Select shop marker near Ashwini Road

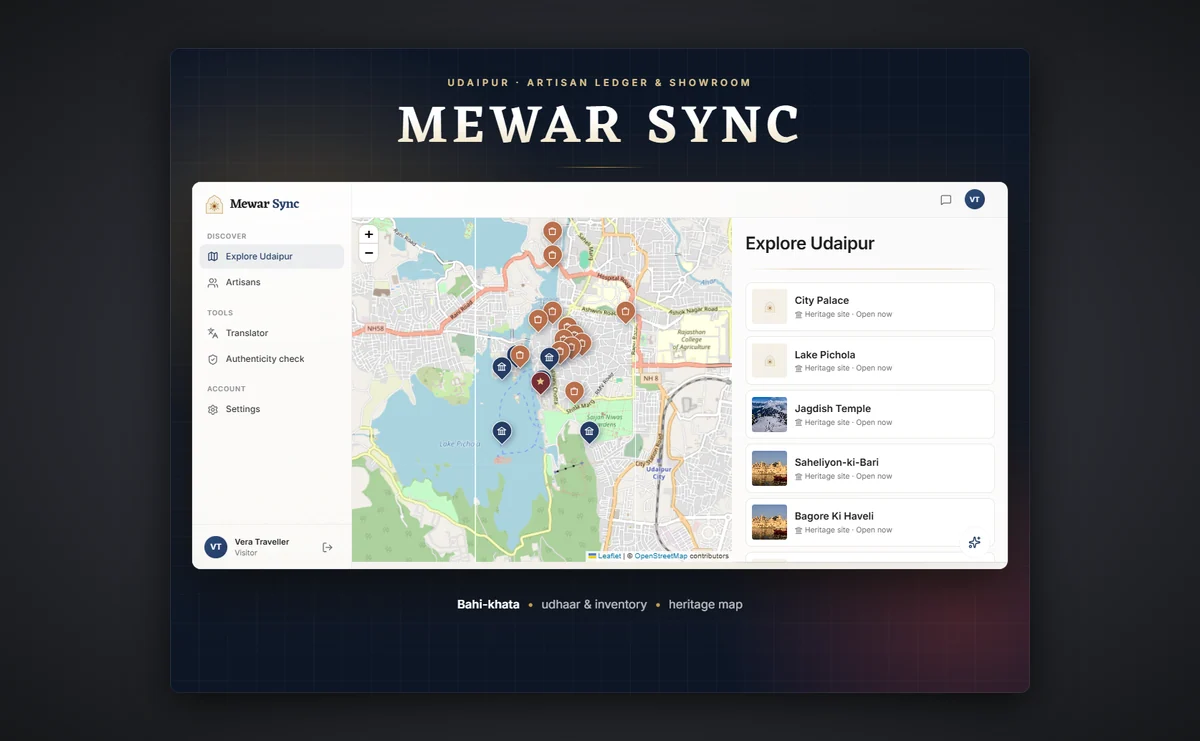click(x=625, y=312)
